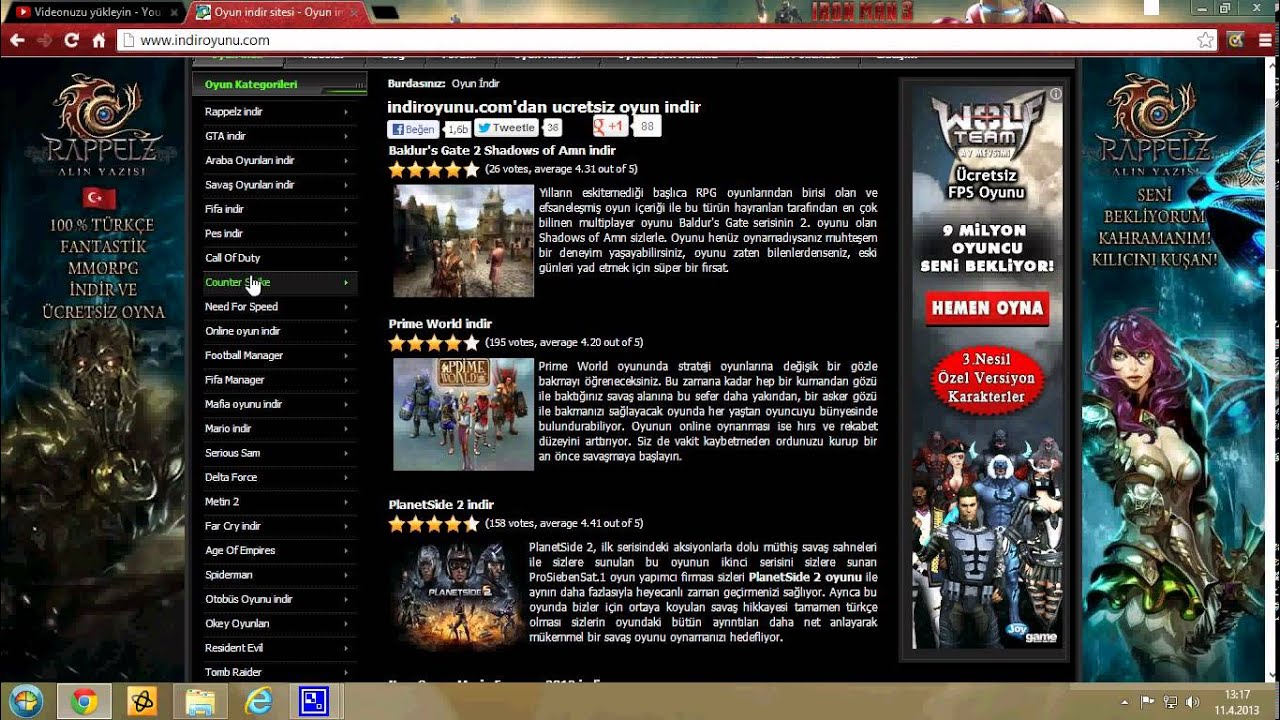Expand Call Of Duty submenu arrow

pyautogui.click(x=346, y=258)
